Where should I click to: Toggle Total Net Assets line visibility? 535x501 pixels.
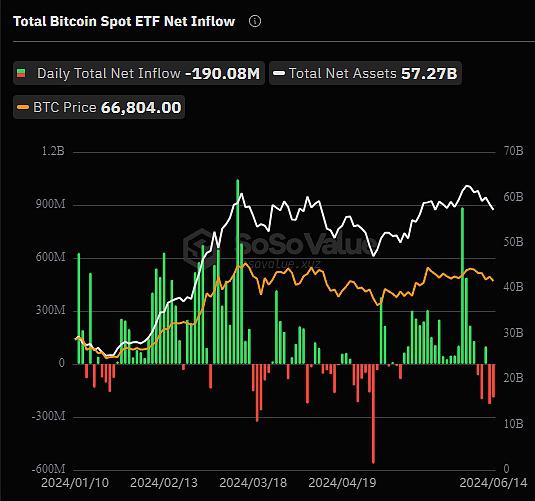coord(365,73)
